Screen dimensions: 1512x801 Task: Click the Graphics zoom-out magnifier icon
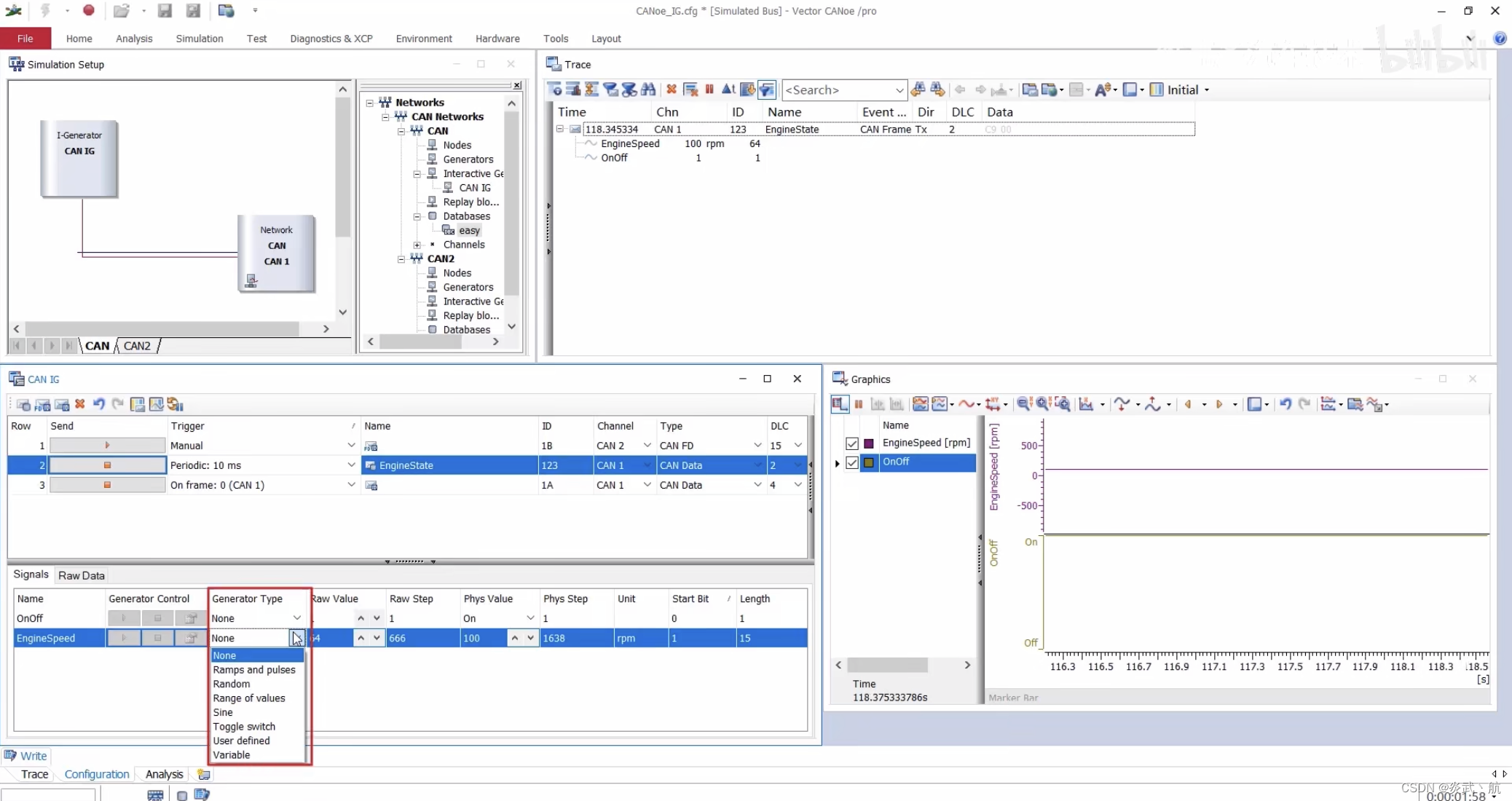(1023, 404)
